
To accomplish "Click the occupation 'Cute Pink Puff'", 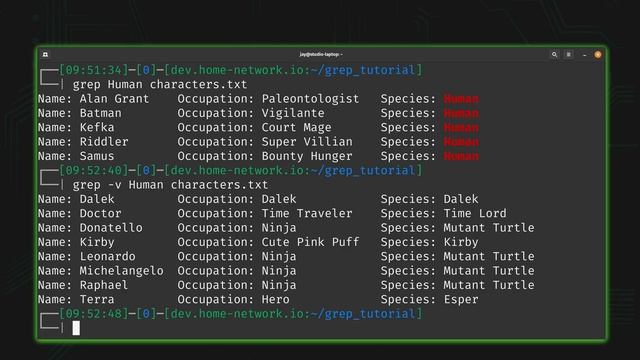I will [x=310, y=242].
